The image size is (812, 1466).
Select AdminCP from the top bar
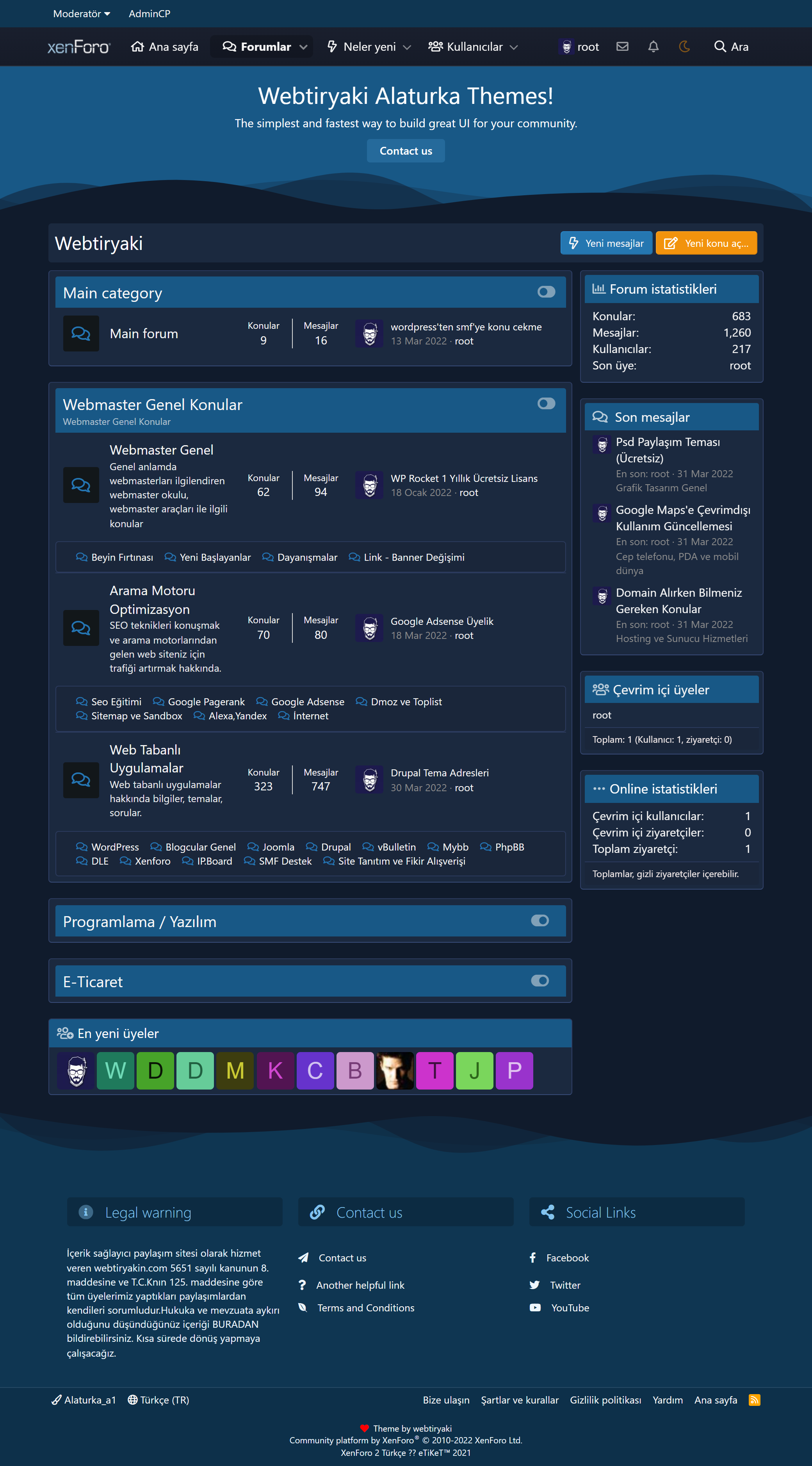[x=149, y=14]
